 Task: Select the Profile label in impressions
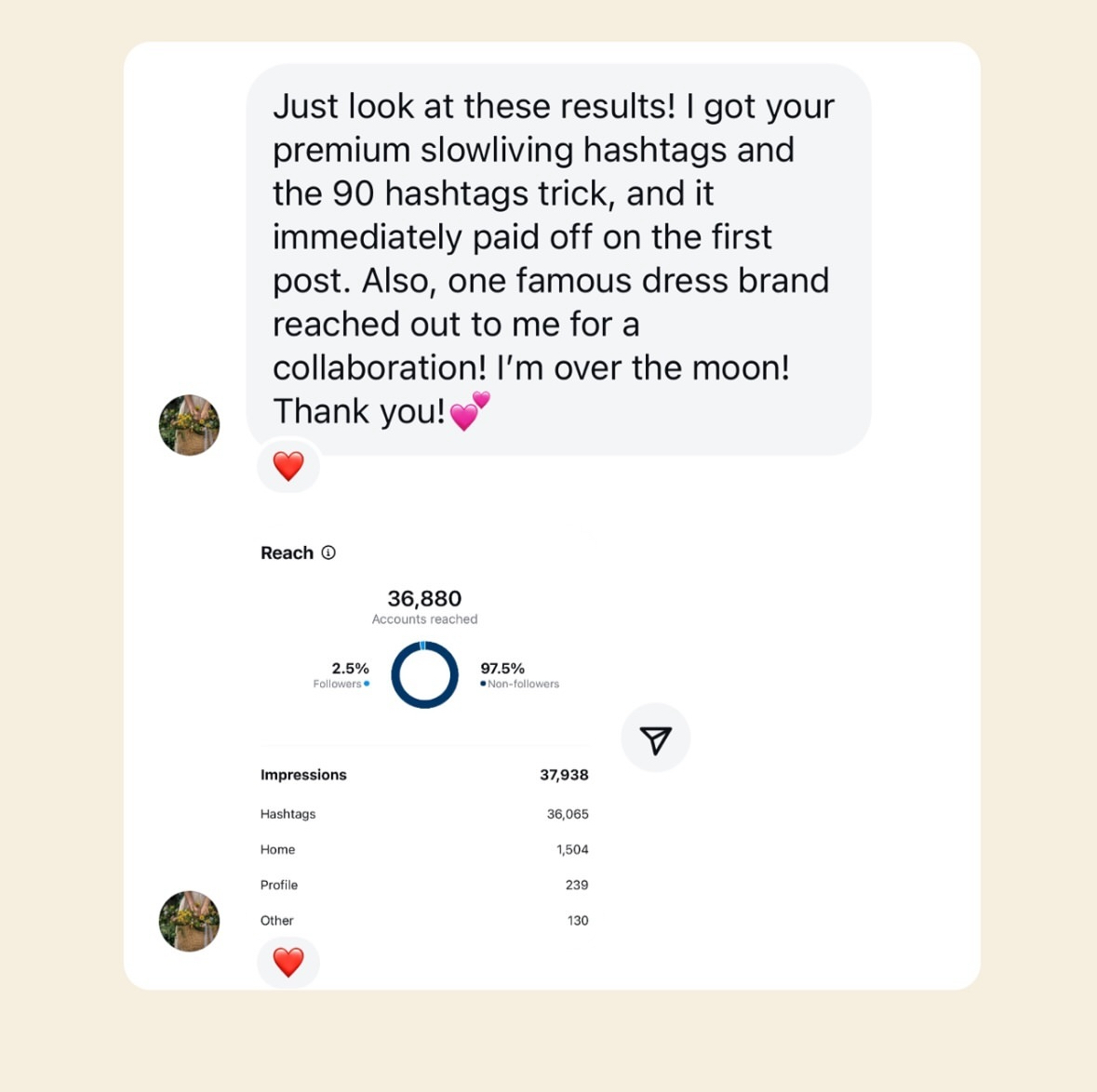279,885
